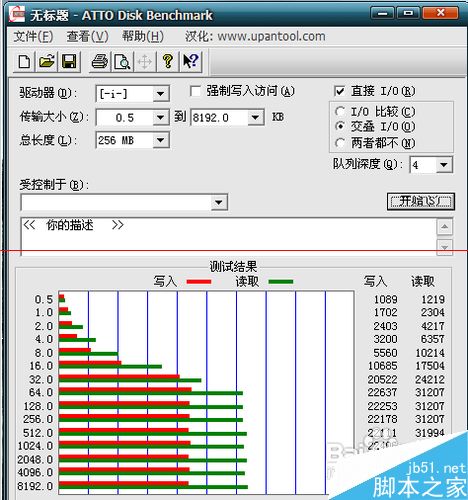Open the 队列深度 dropdown
Image resolution: width=468 pixels, height=500 pixels.
444,165
